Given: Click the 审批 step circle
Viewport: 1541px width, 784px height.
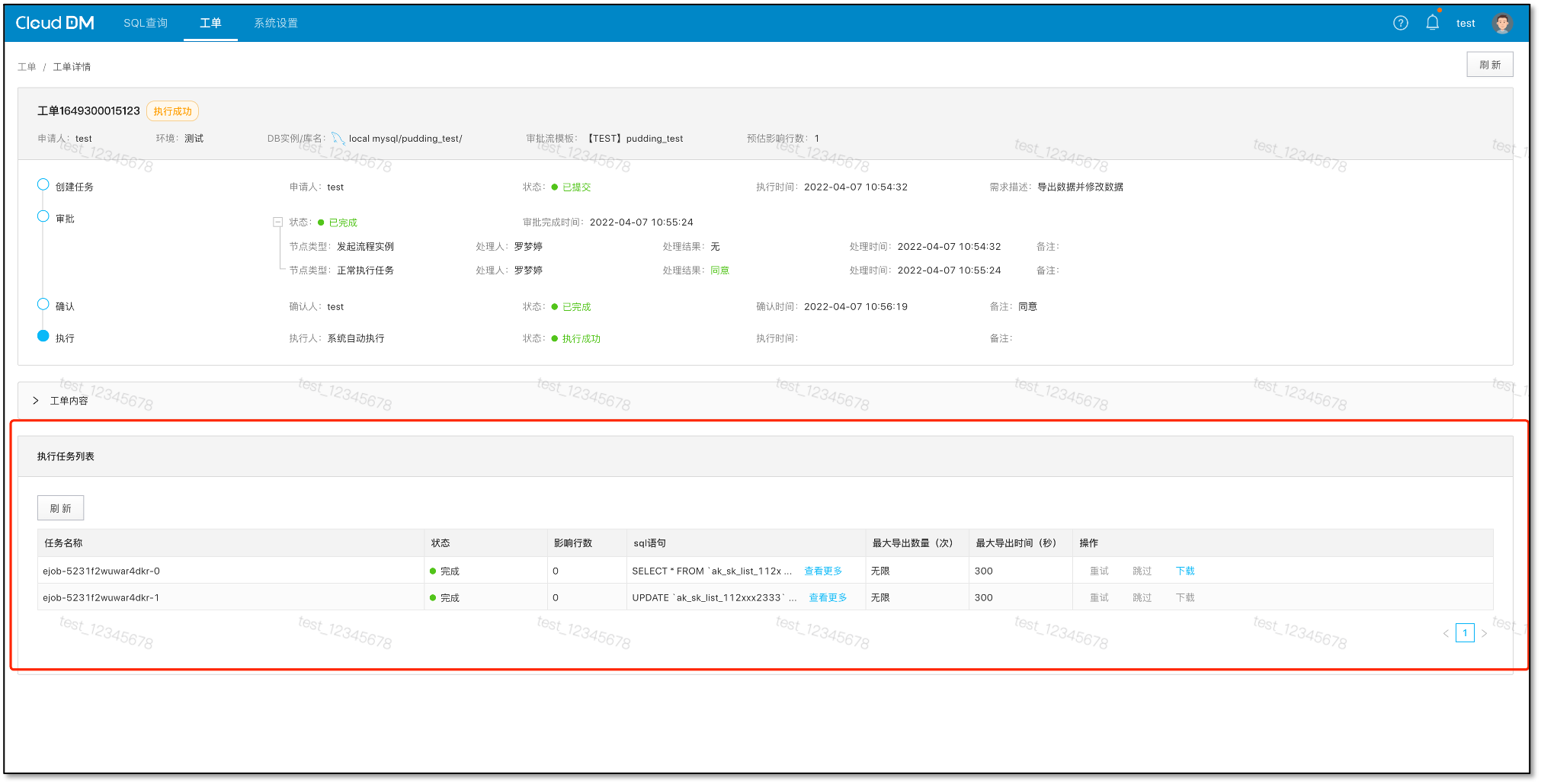Looking at the screenshot, I should 43,216.
